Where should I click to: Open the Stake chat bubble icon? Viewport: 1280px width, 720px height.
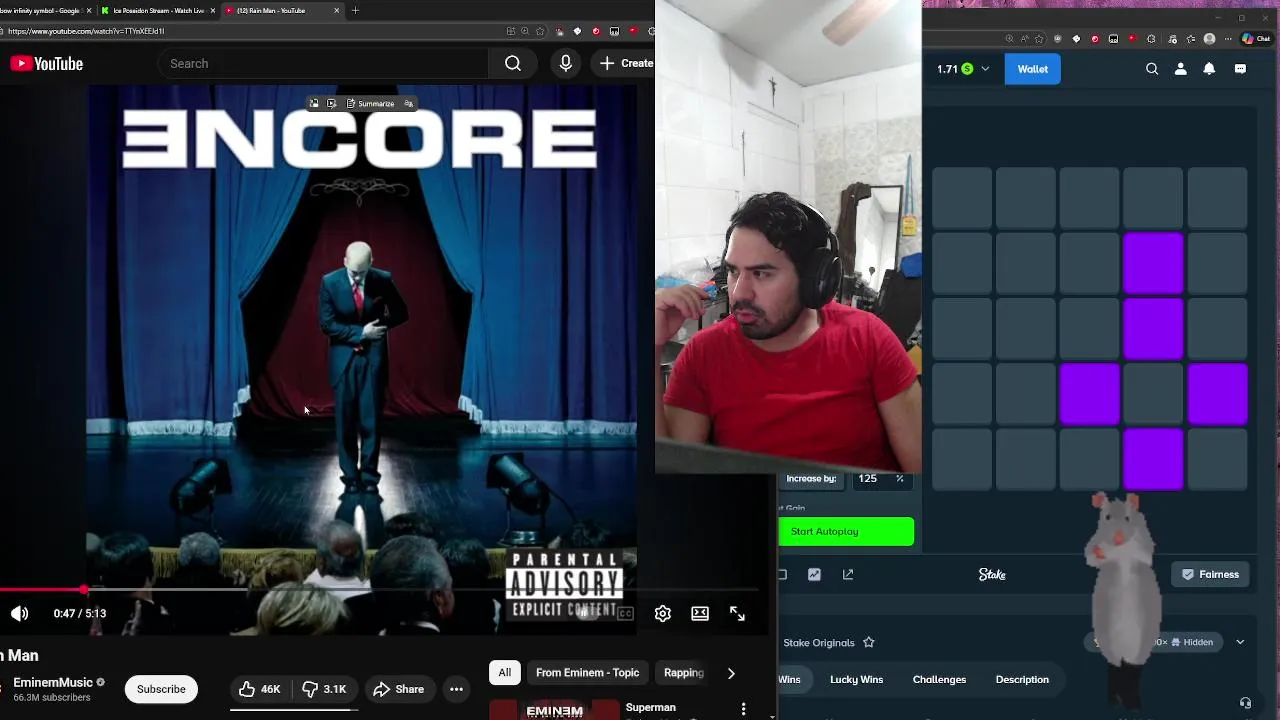point(1240,69)
